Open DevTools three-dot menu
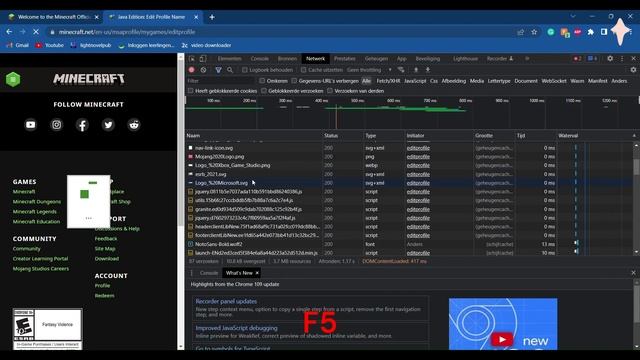Screen dimensions: 640x360 [622, 58]
